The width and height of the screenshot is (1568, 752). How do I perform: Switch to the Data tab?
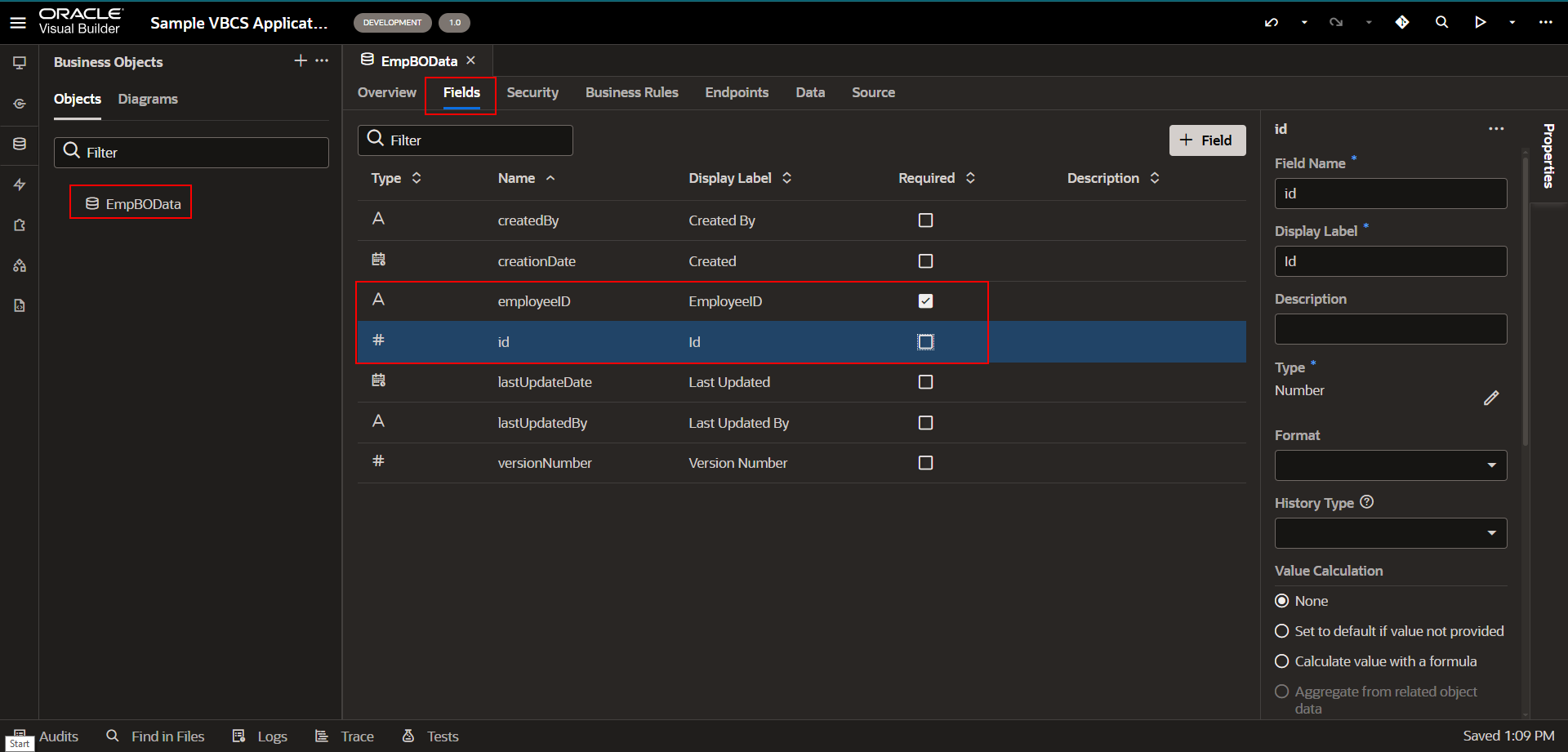(x=810, y=92)
